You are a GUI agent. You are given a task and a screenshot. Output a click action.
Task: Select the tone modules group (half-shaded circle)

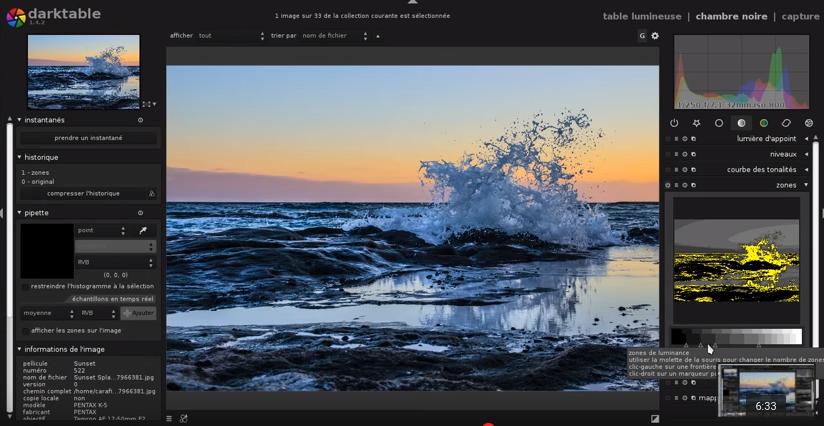741,123
